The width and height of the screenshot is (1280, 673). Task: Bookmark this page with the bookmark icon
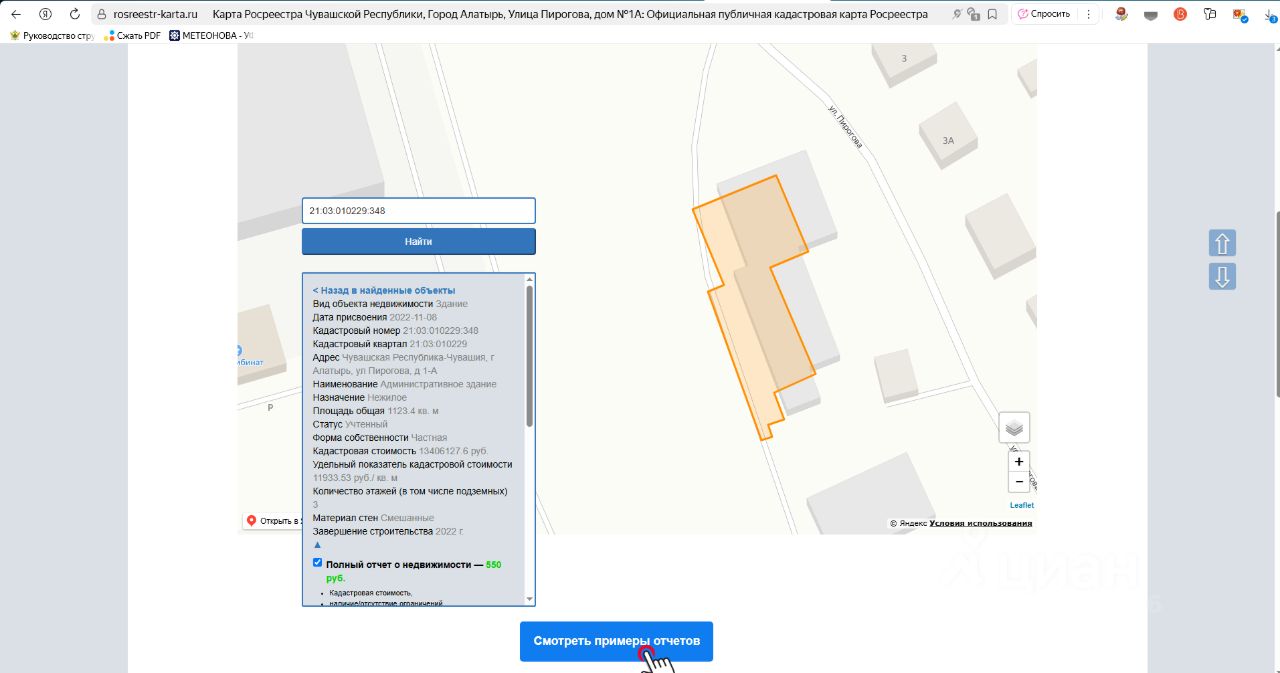(x=992, y=14)
